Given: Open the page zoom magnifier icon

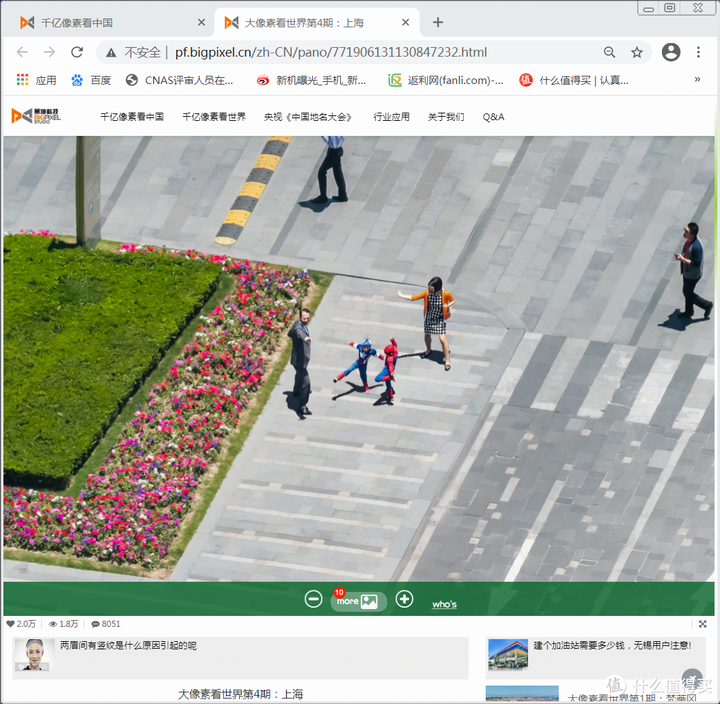Looking at the screenshot, I should pos(609,52).
